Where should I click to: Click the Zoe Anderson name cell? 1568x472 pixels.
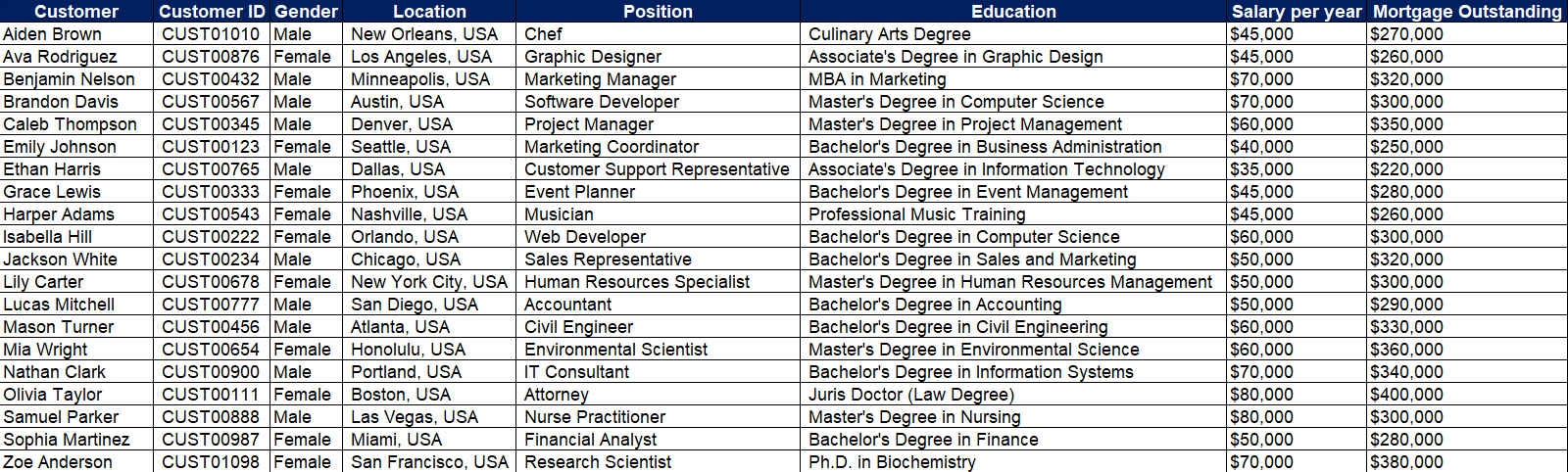coord(58,462)
